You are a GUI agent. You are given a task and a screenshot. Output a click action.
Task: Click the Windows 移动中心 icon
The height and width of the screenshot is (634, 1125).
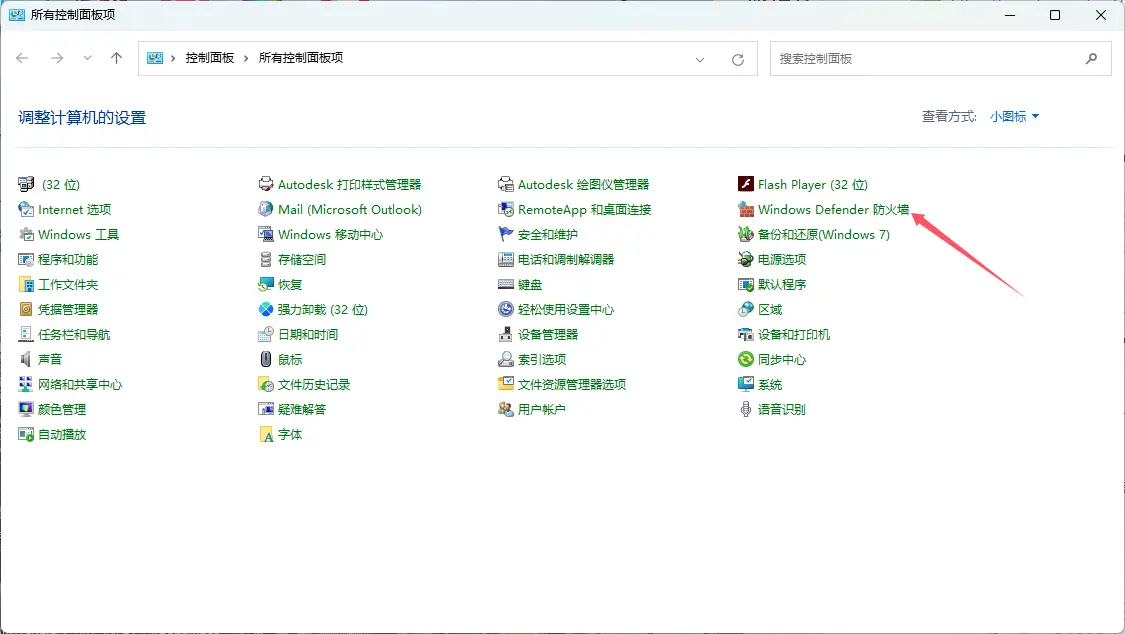(265, 235)
